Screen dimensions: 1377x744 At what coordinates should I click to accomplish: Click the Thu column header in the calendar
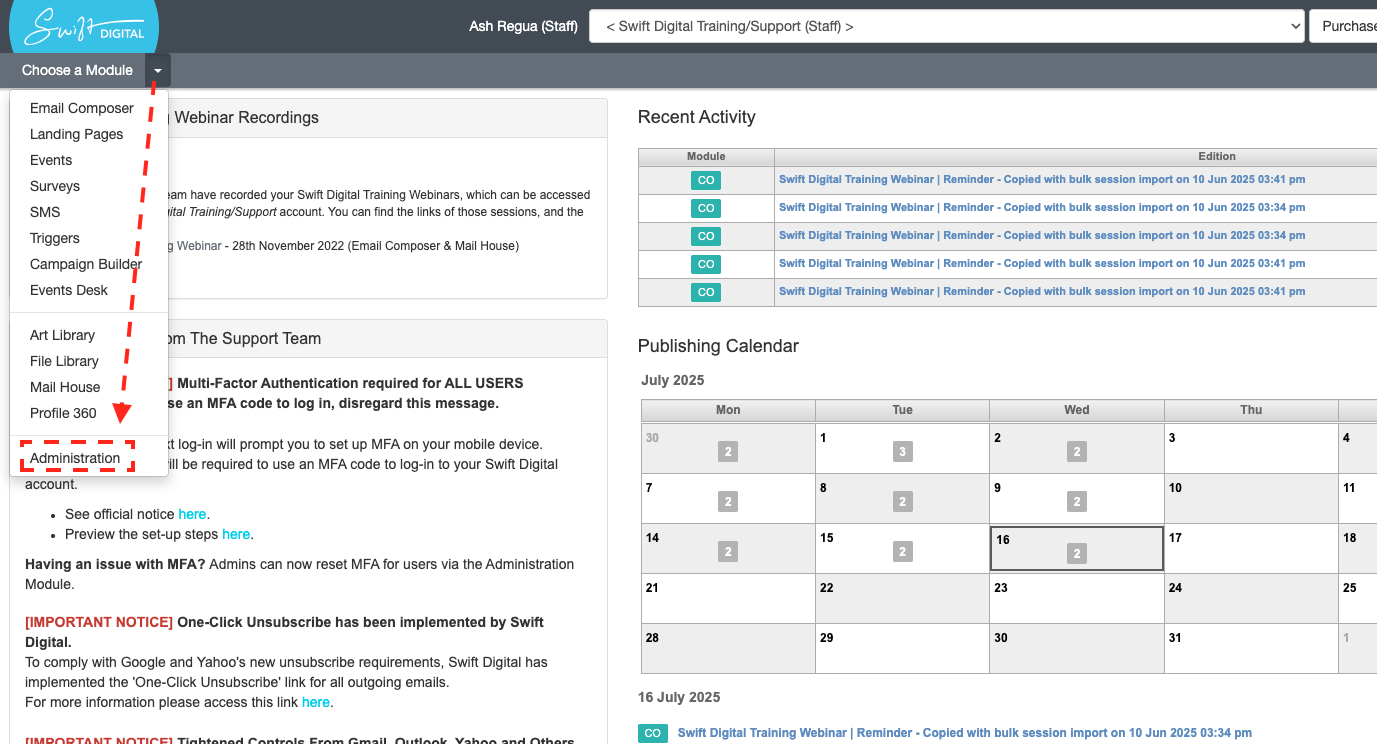(1251, 410)
